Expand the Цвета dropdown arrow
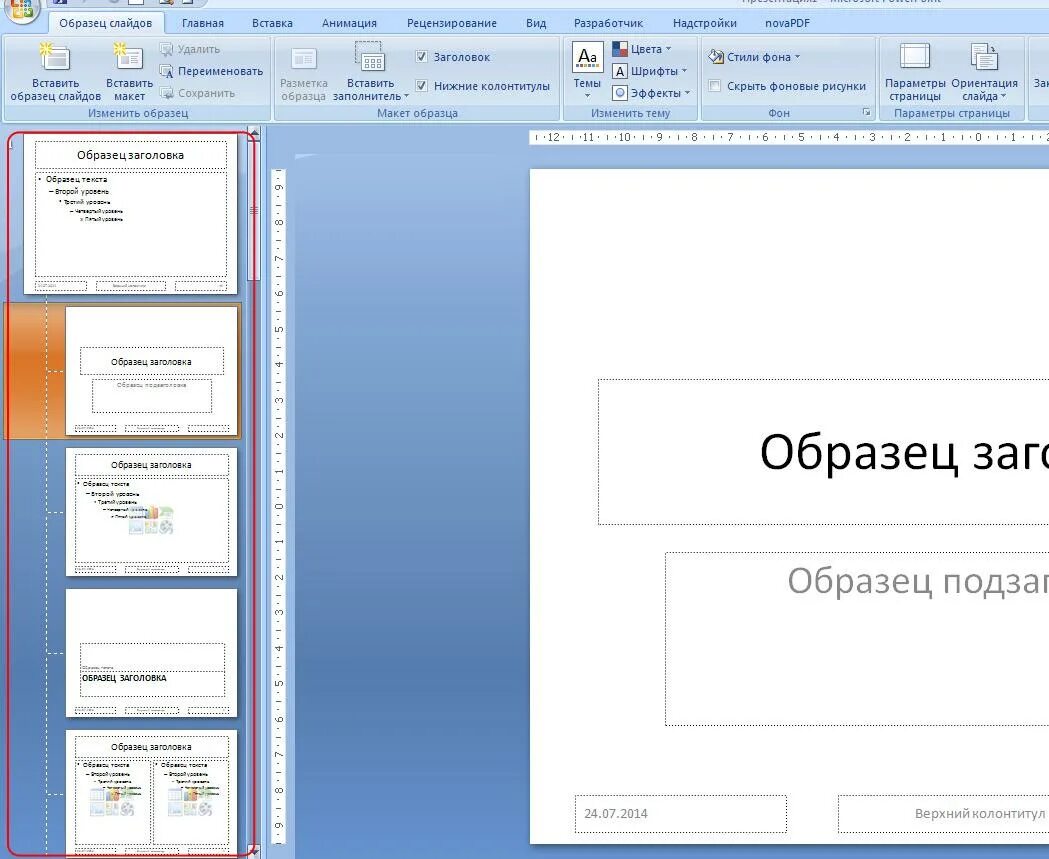Viewport: 1049px width, 859px height. pos(668,49)
